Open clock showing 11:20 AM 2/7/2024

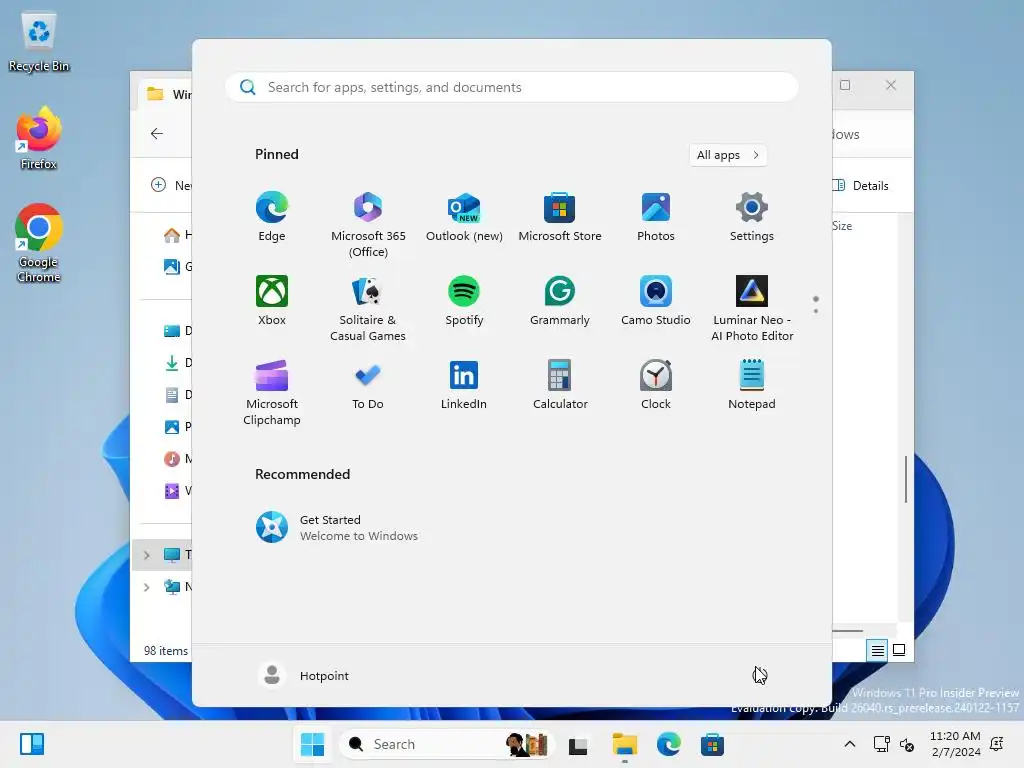pyautogui.click(x=955, y=744)
